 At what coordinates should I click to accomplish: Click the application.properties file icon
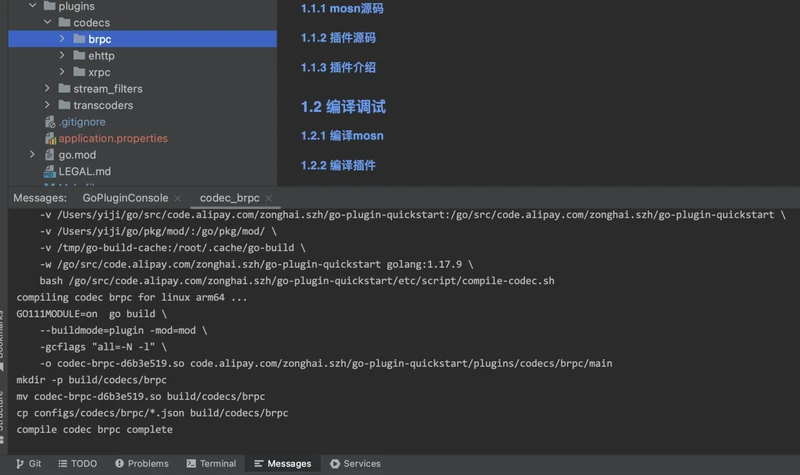(50, 138)
